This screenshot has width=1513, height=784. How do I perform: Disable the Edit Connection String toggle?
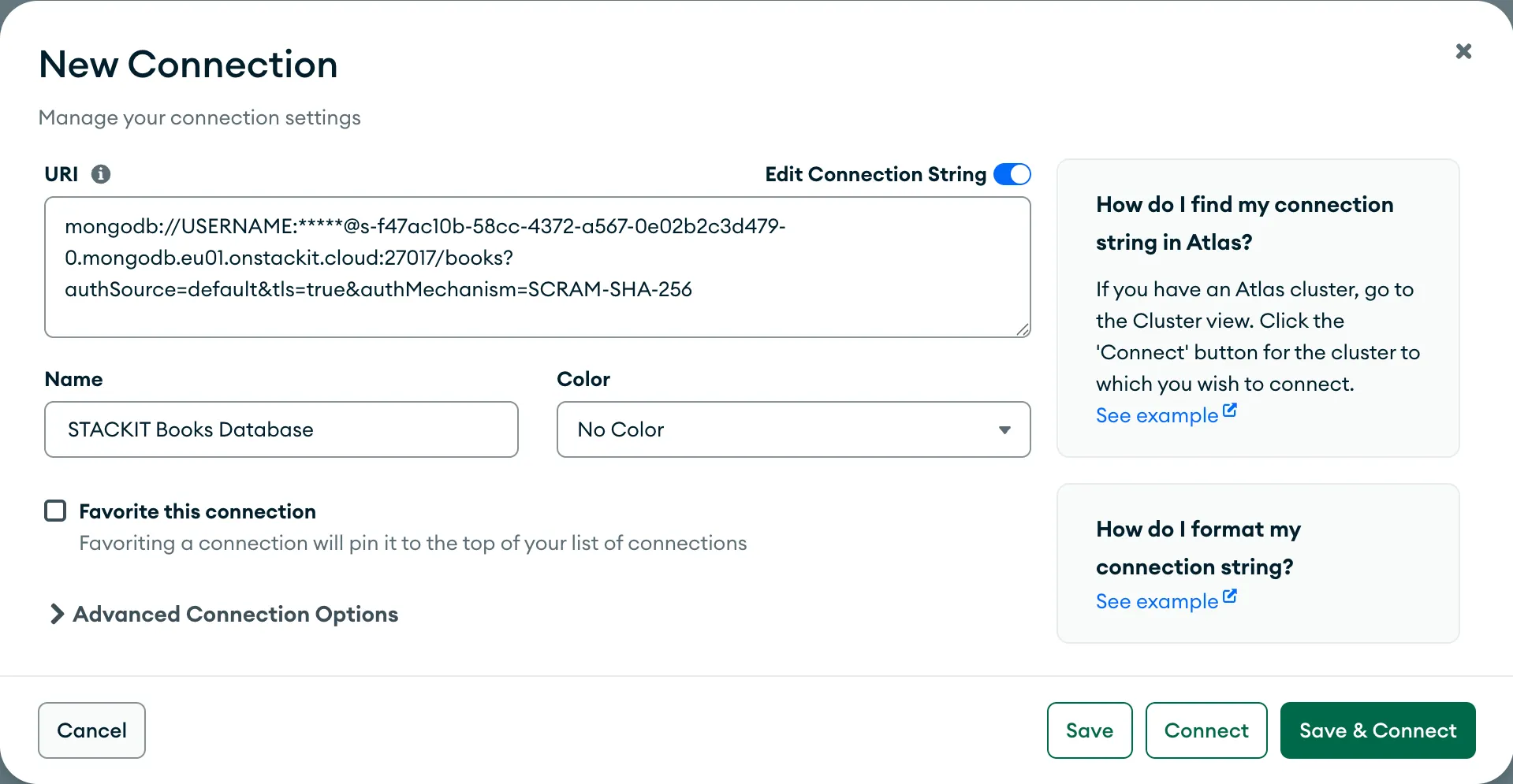[1012, 174]
